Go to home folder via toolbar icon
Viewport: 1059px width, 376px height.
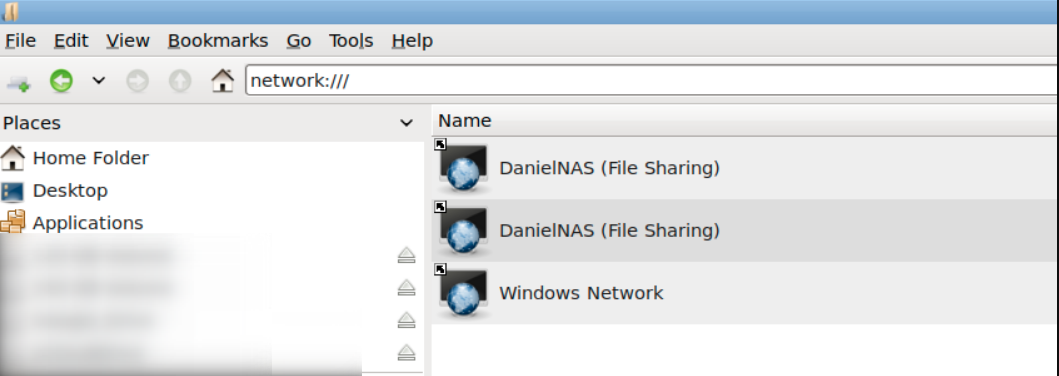click(222, 81)
